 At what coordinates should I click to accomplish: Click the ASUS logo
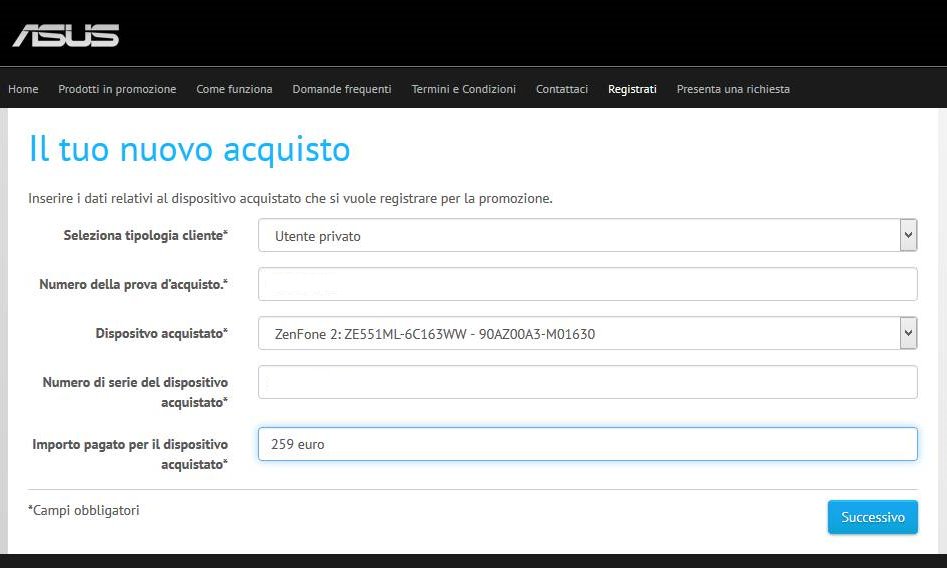click(x=66, y=35)
